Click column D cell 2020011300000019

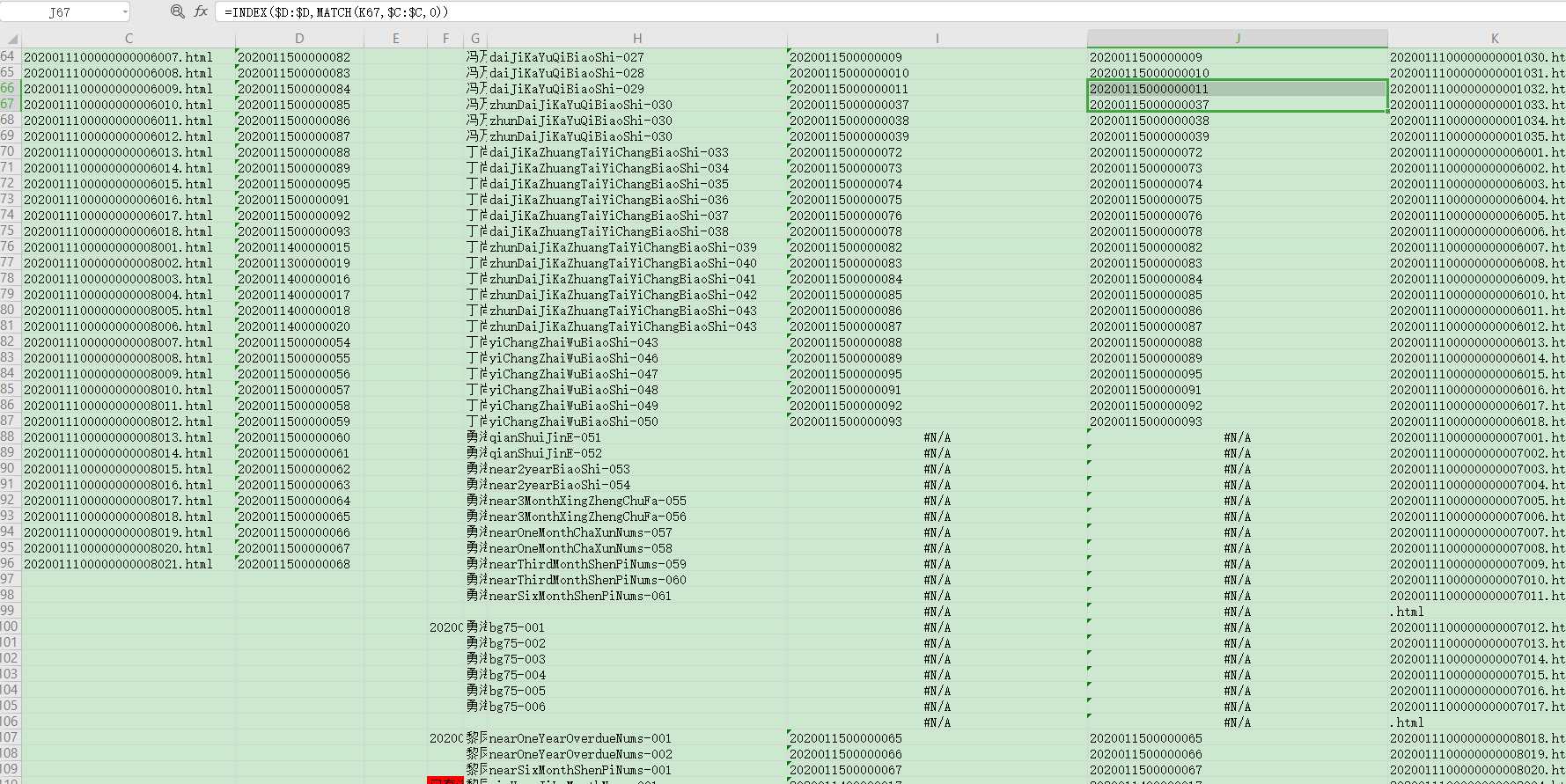pyautogui.click(x=299, y=263)
